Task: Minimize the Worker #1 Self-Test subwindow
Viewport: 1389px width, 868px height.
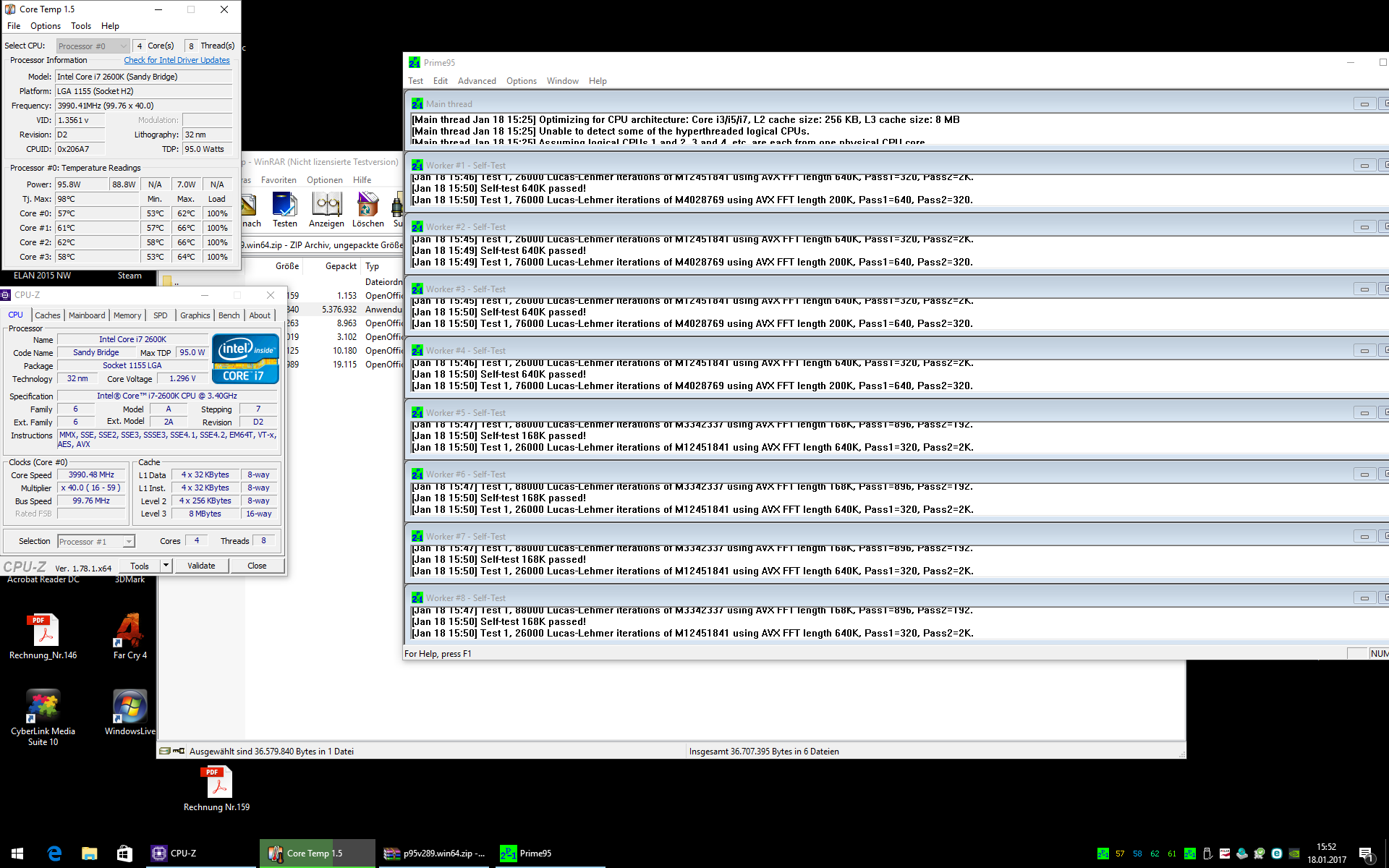Action: click(1364, 166)
